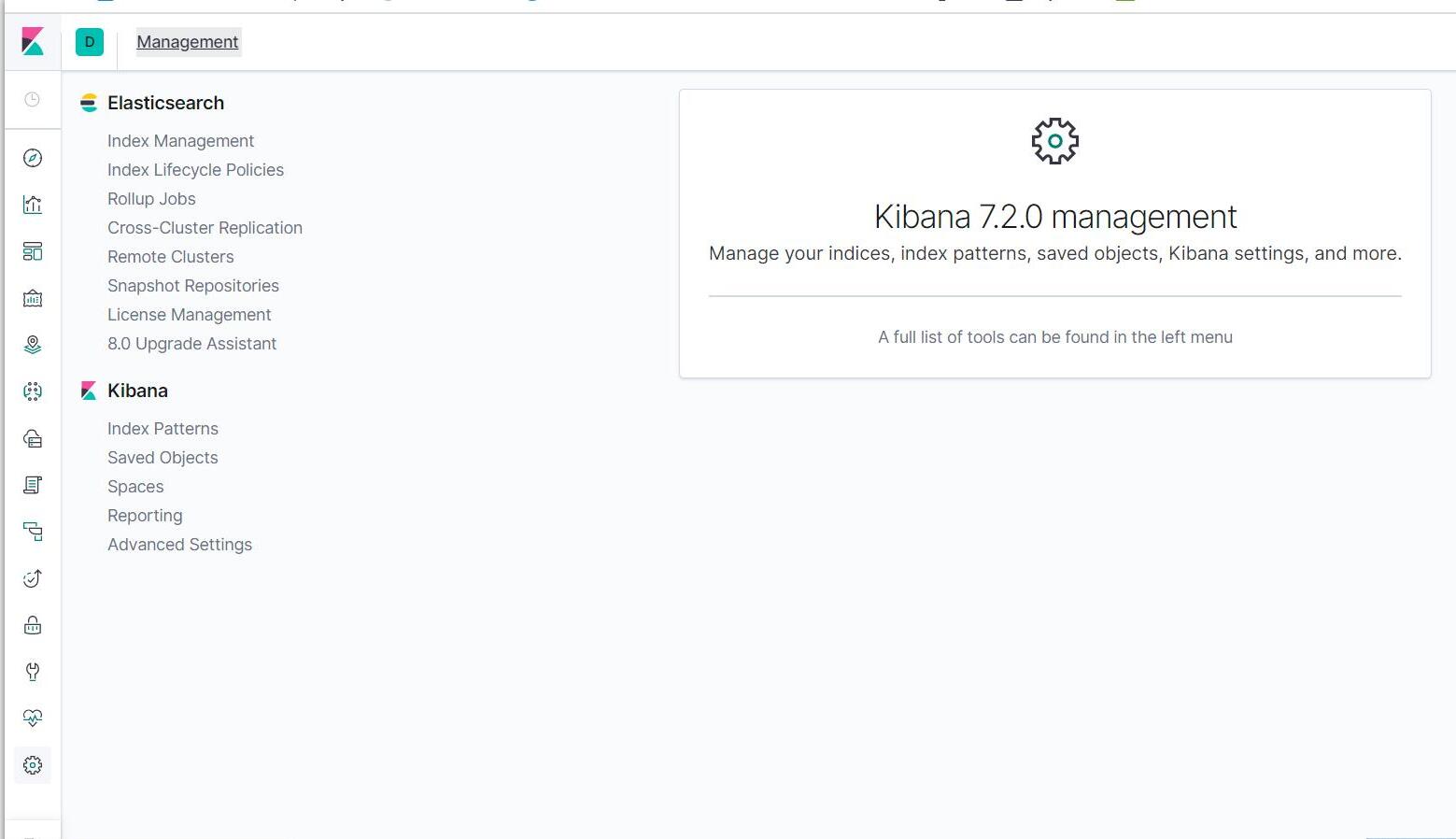This screenshot has height=839, width=1456.
Task: Open Maps icon in sidebar
Action: point(33,345)
